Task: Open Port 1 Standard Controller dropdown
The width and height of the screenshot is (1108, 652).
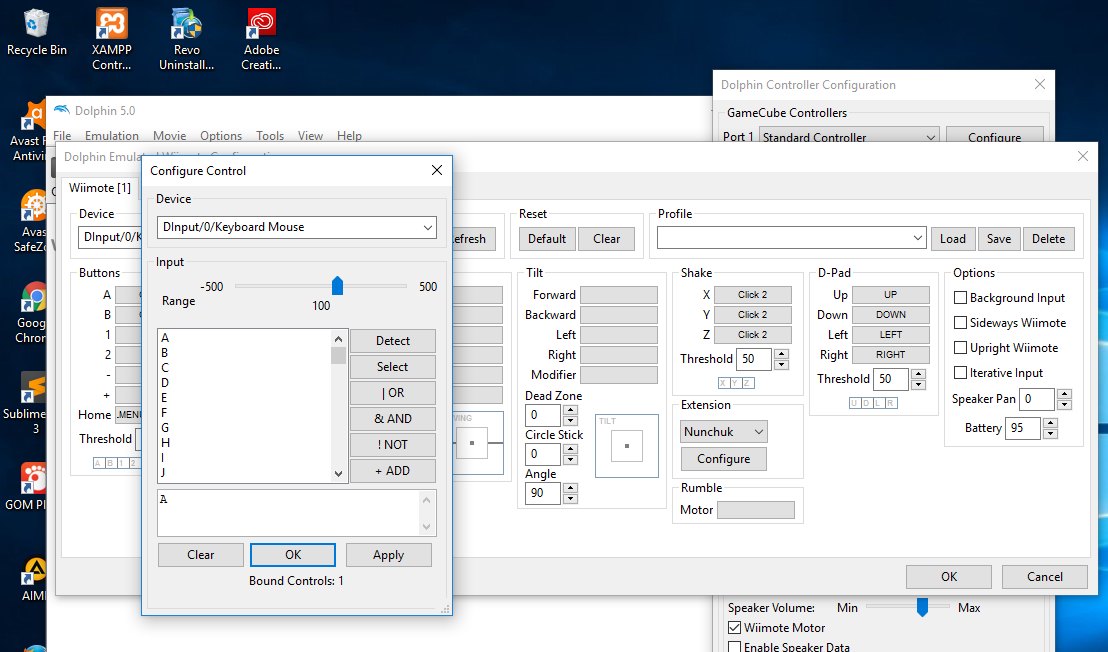Action: (x=849, y=137)
